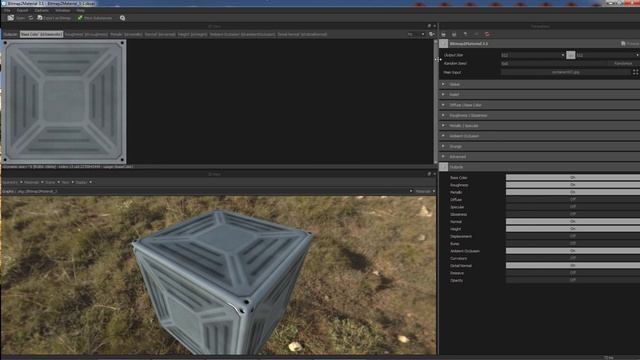Open the Export menu
This screenshot has width=640, height=360.
[x=22, y=10]
